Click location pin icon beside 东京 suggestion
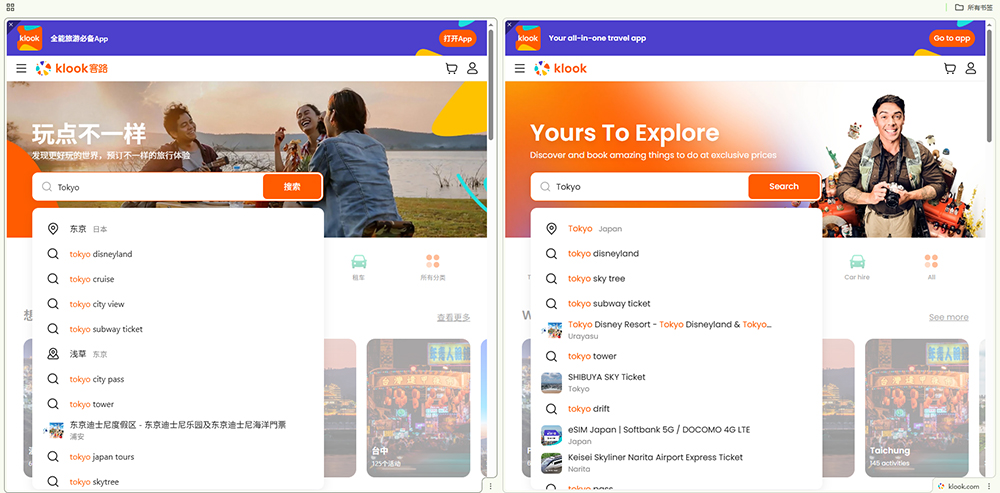This screenshot has height=493, width=1000. point(53,228)
